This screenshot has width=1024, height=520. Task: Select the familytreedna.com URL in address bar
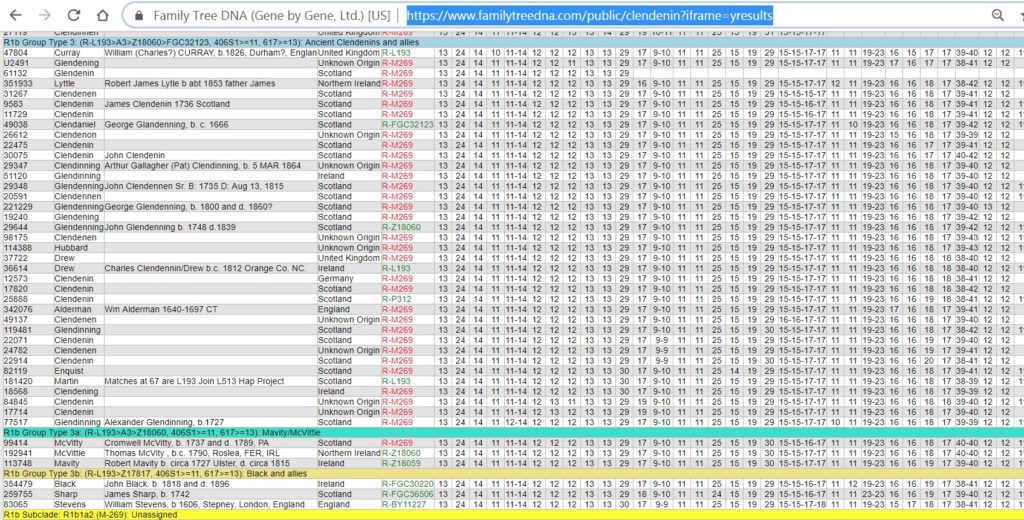(589, 15)
